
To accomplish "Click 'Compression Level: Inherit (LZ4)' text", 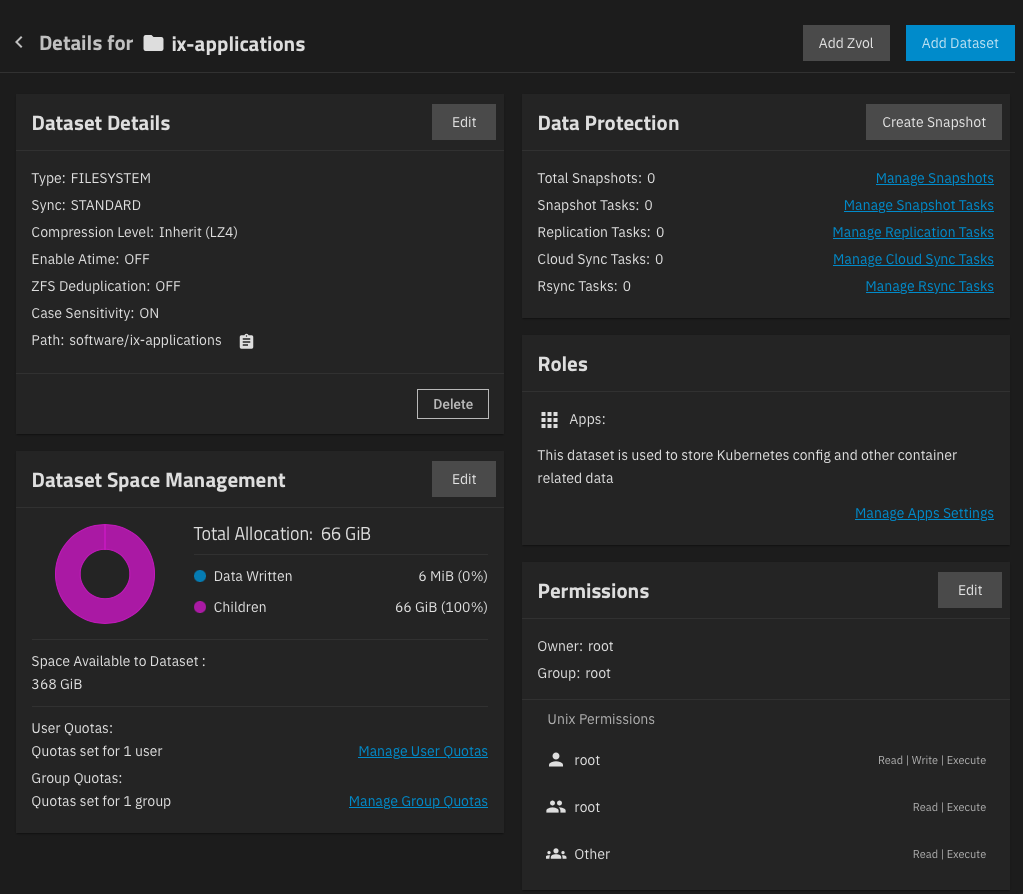I will (134, 232).
